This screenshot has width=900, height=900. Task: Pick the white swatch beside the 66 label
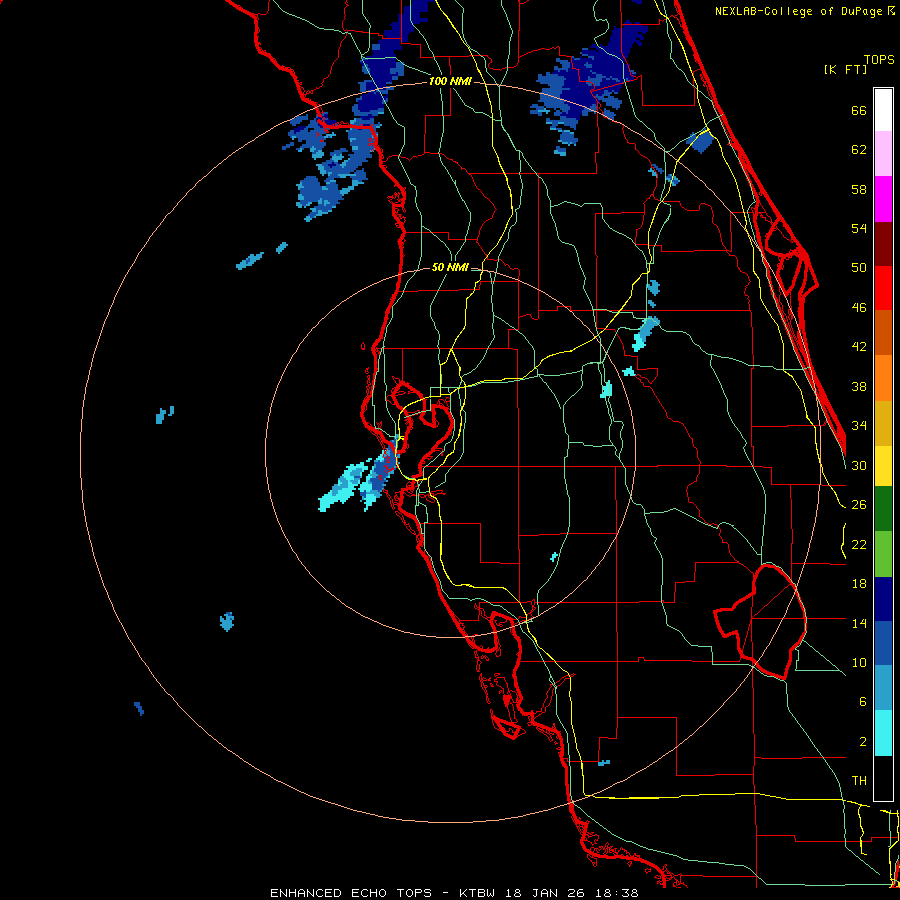[883, 110]
